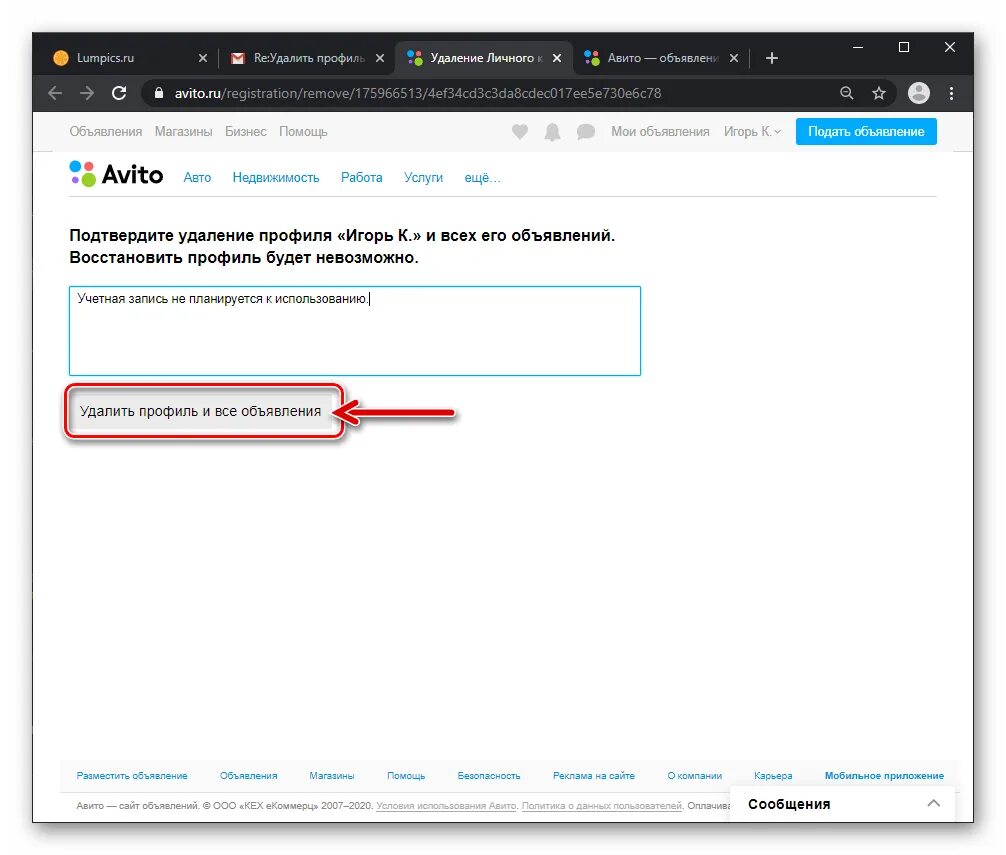Close the Re:Удалить профиль tab
Viewport: 1006px width, 855px height.
tap(380, 58)
